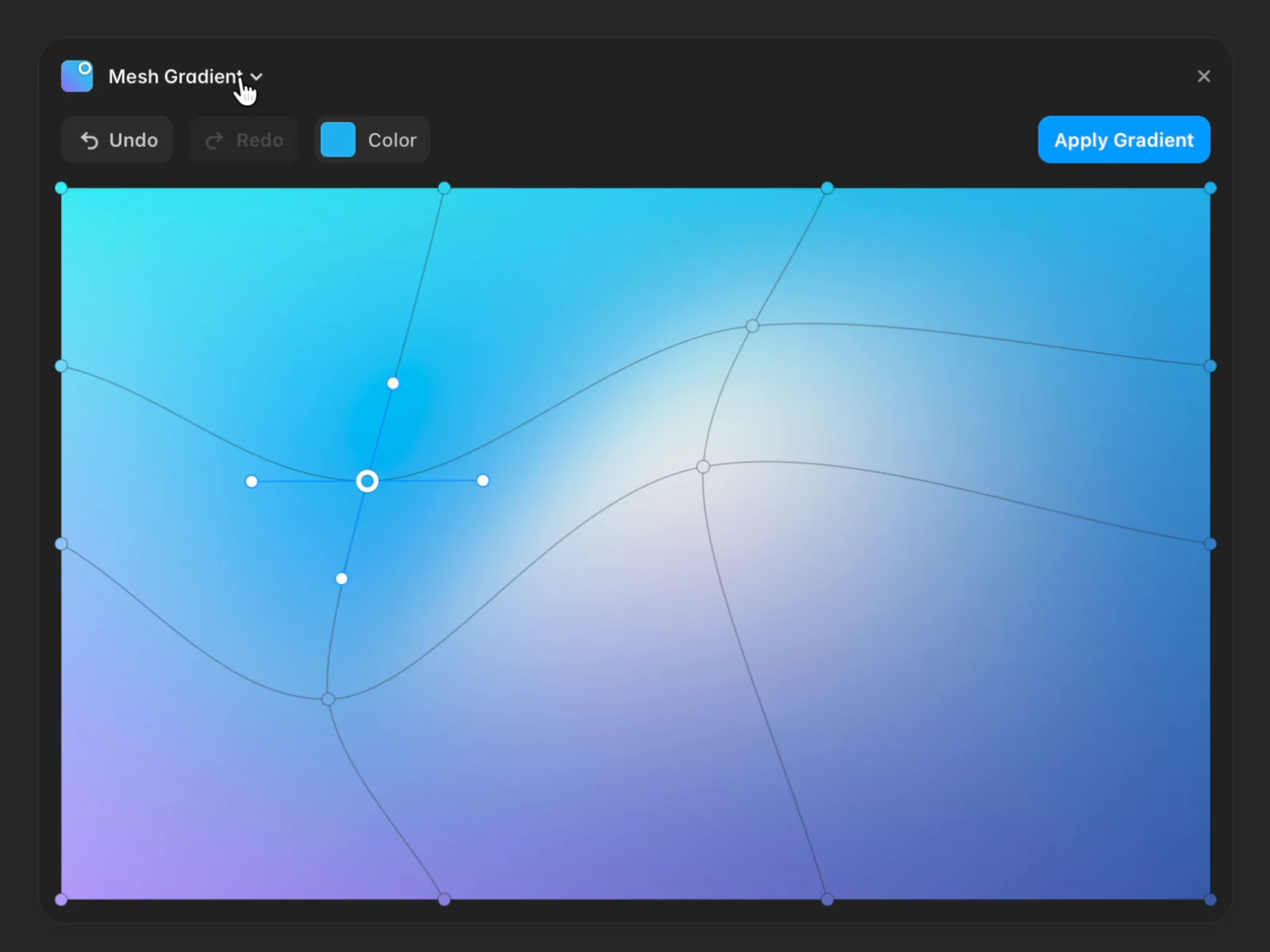This screenshot has width=1270, height=952.
Task: Click the dimmed Redo button
Action: tap(244, 140)
